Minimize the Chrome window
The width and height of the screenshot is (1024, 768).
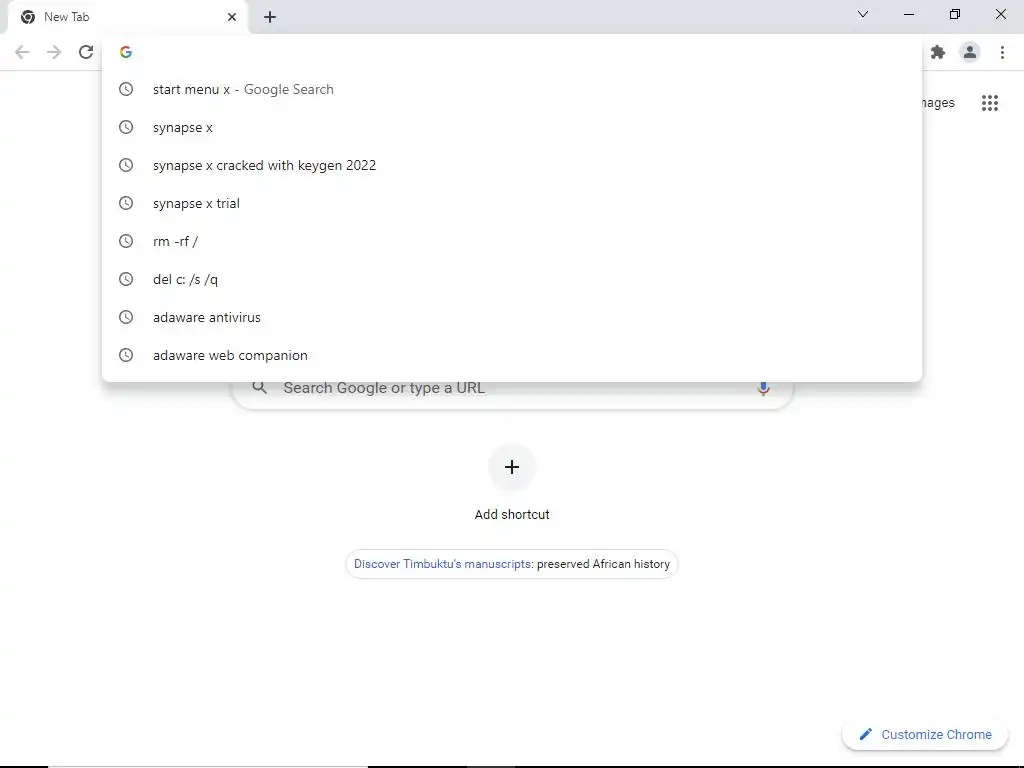pyautogui.click(x=908, y=14)
